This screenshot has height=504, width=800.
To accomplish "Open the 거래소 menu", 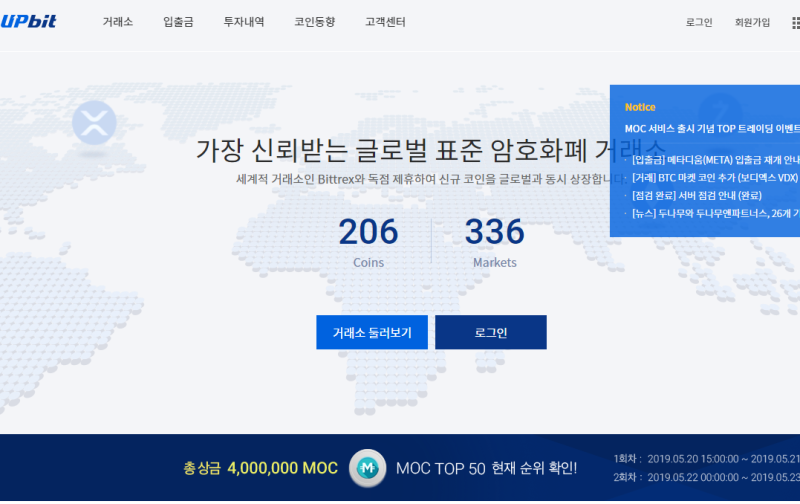I will pyautogui.click(x=118, y=22).
